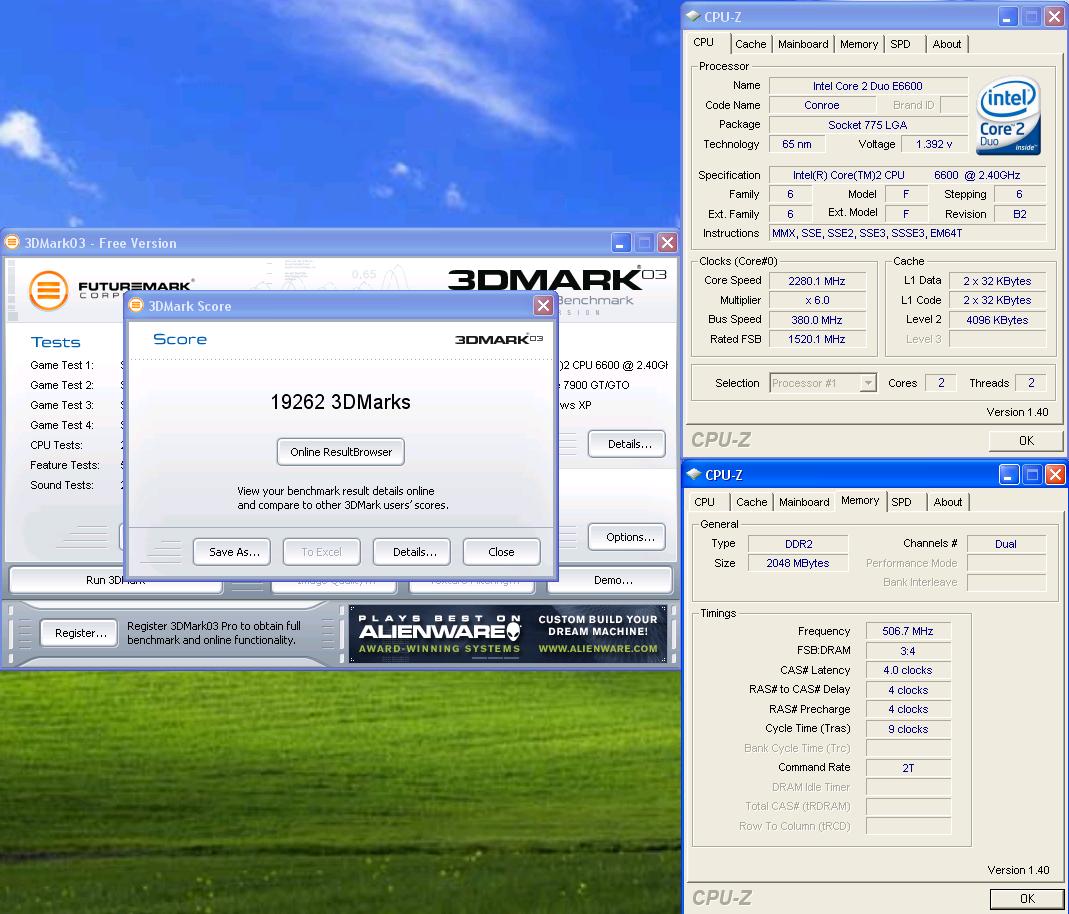Close the upper CPU-Z window

click(x=1054, y=16)
